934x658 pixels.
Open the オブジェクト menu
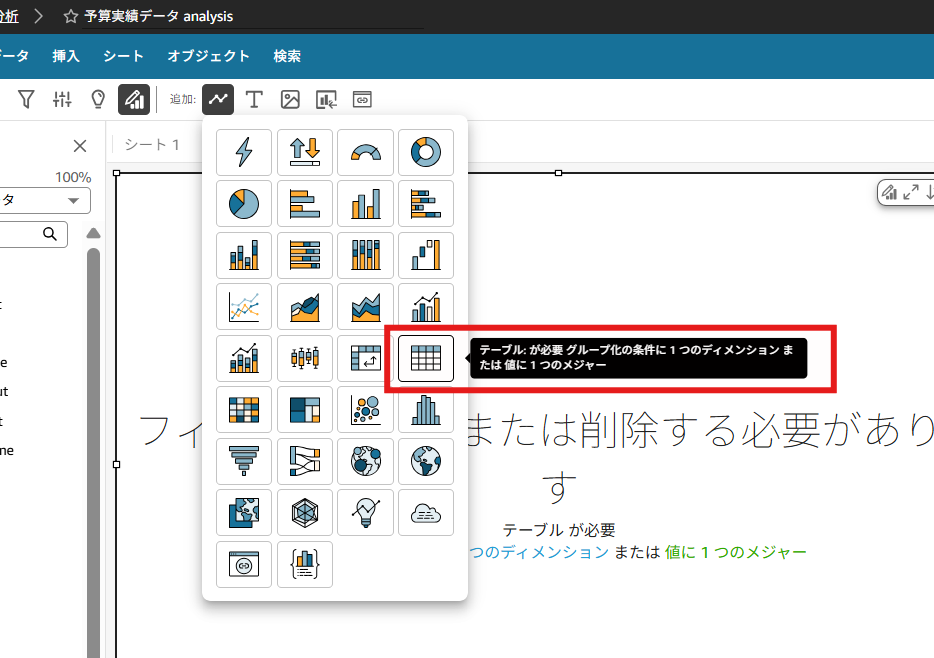tap(208, 56)
